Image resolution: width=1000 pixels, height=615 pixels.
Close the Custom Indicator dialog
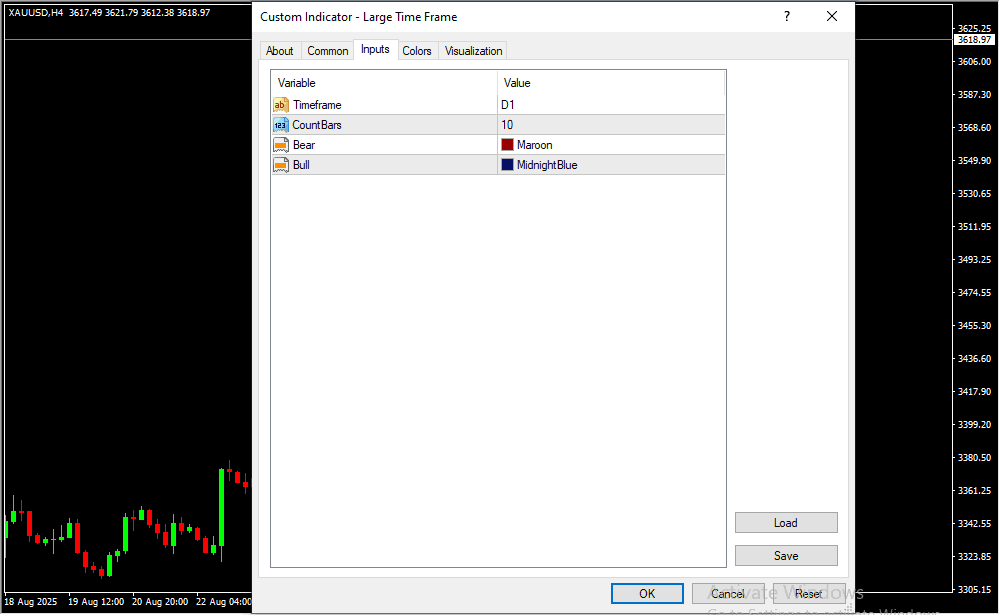click(x=831, y=16)
